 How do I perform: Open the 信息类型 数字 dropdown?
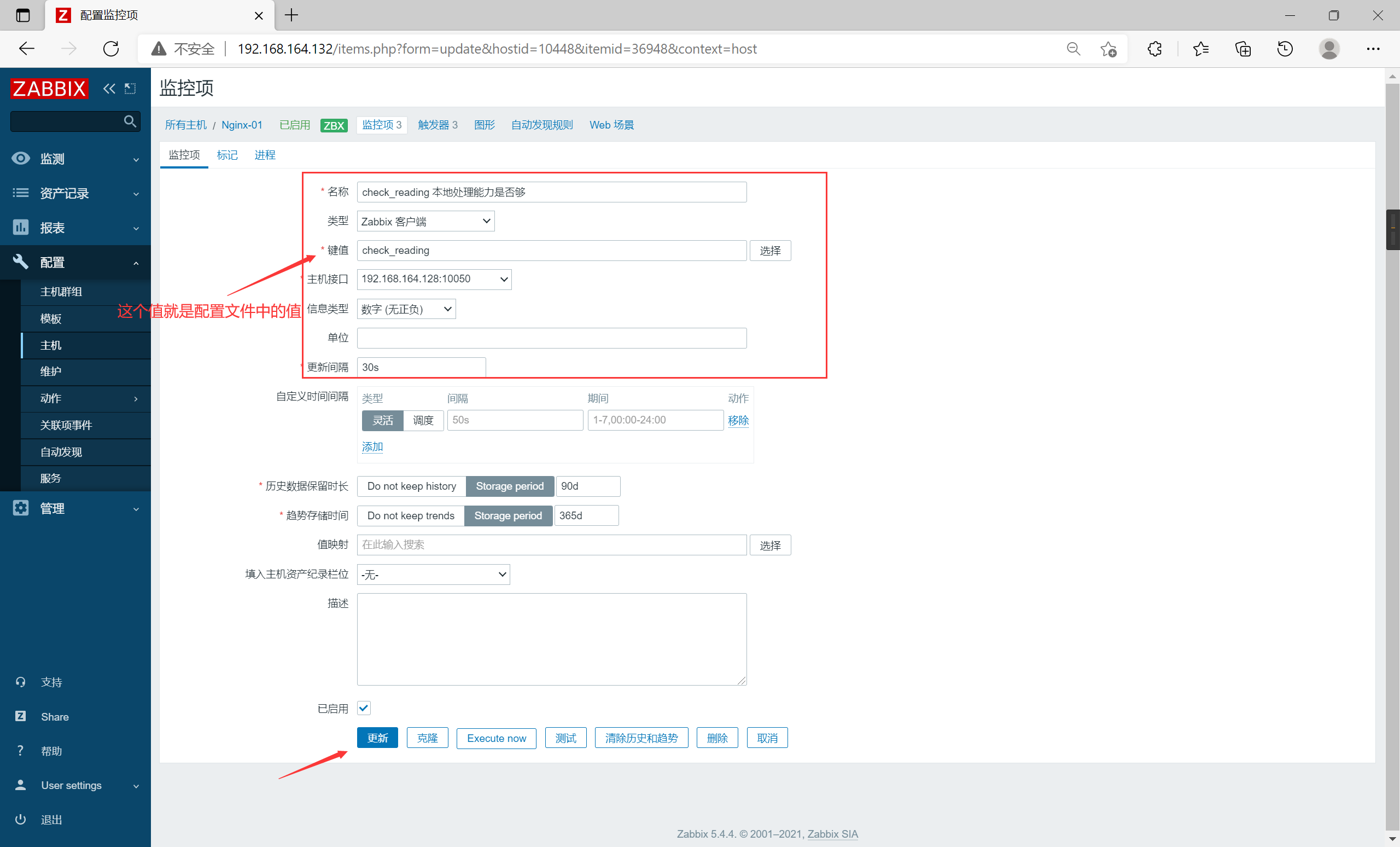pos(406,309)
